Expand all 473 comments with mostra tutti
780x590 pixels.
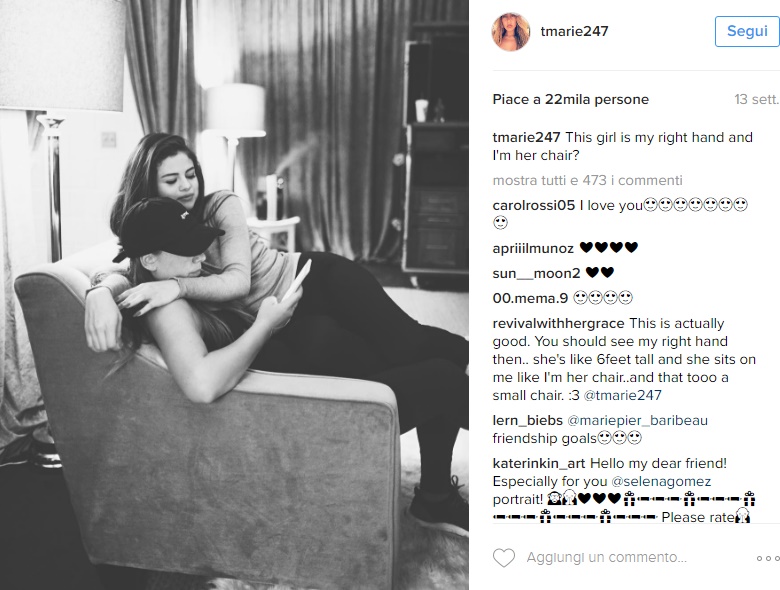click(x=587, y=180)
